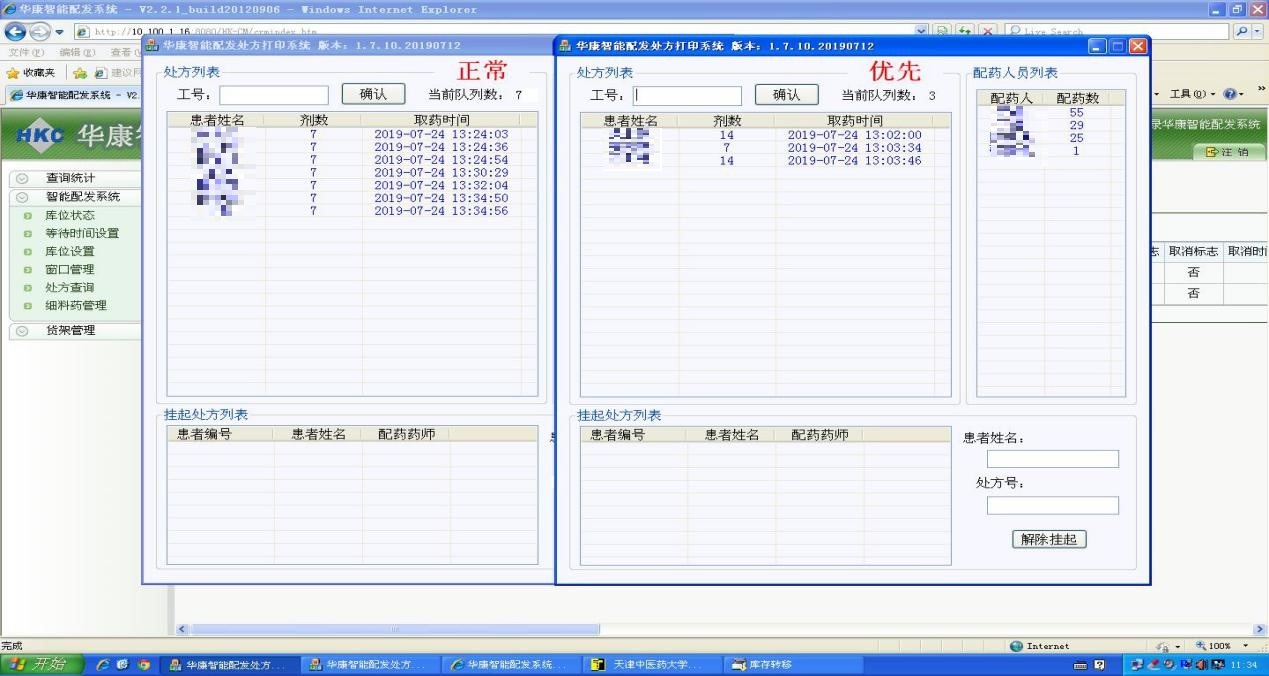Click the Internet zone status bar indicator
Screen dimensions: 1269x676
coord(1040,646)
